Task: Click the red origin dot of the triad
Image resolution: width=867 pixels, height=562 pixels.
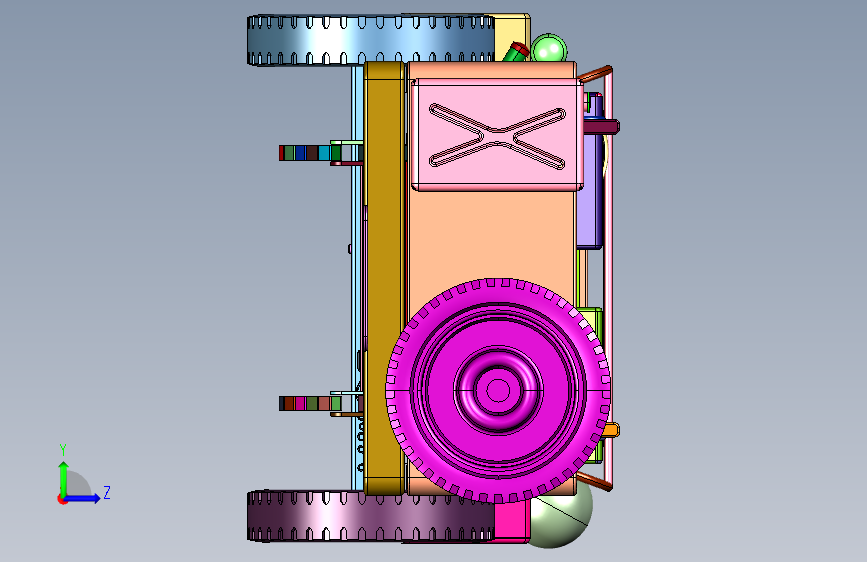Action: click(x=61, y=499)
